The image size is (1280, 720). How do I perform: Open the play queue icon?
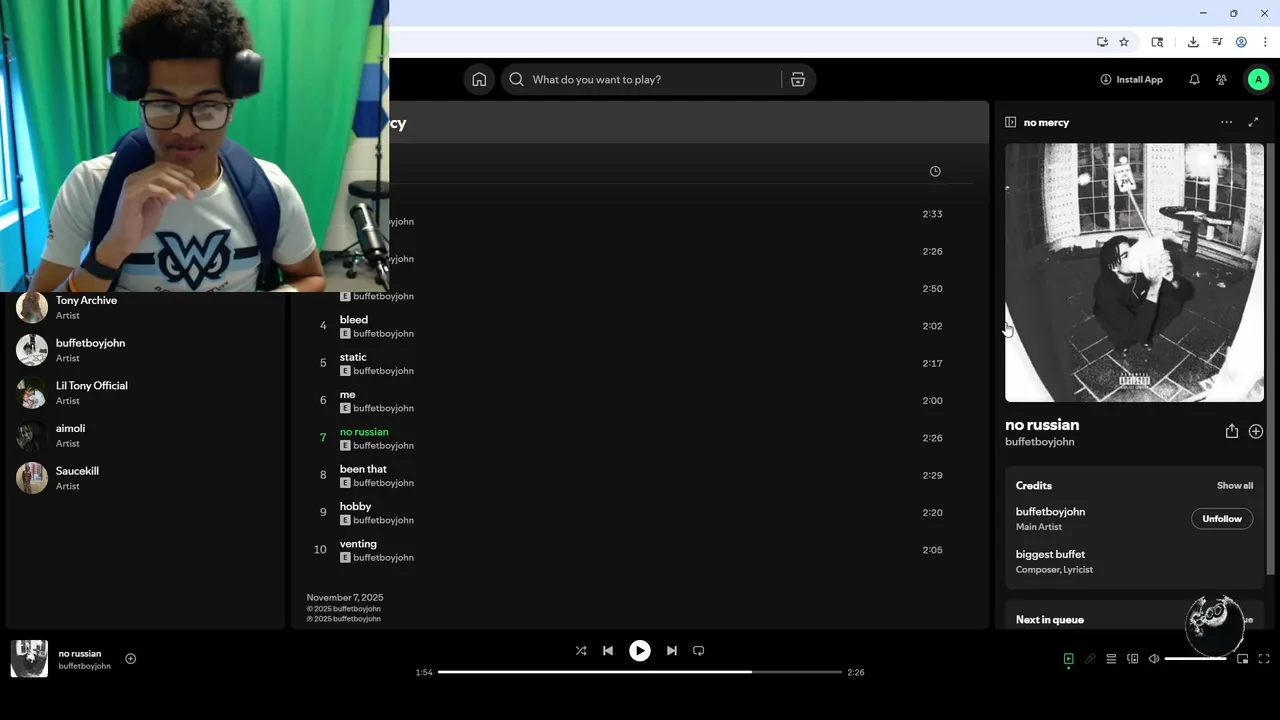point(1111,659)
